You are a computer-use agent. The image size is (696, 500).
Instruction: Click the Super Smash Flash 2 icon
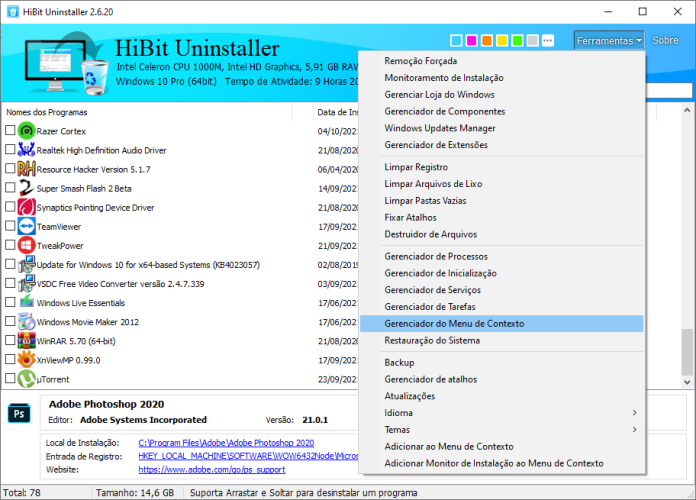tap(27, 188)
